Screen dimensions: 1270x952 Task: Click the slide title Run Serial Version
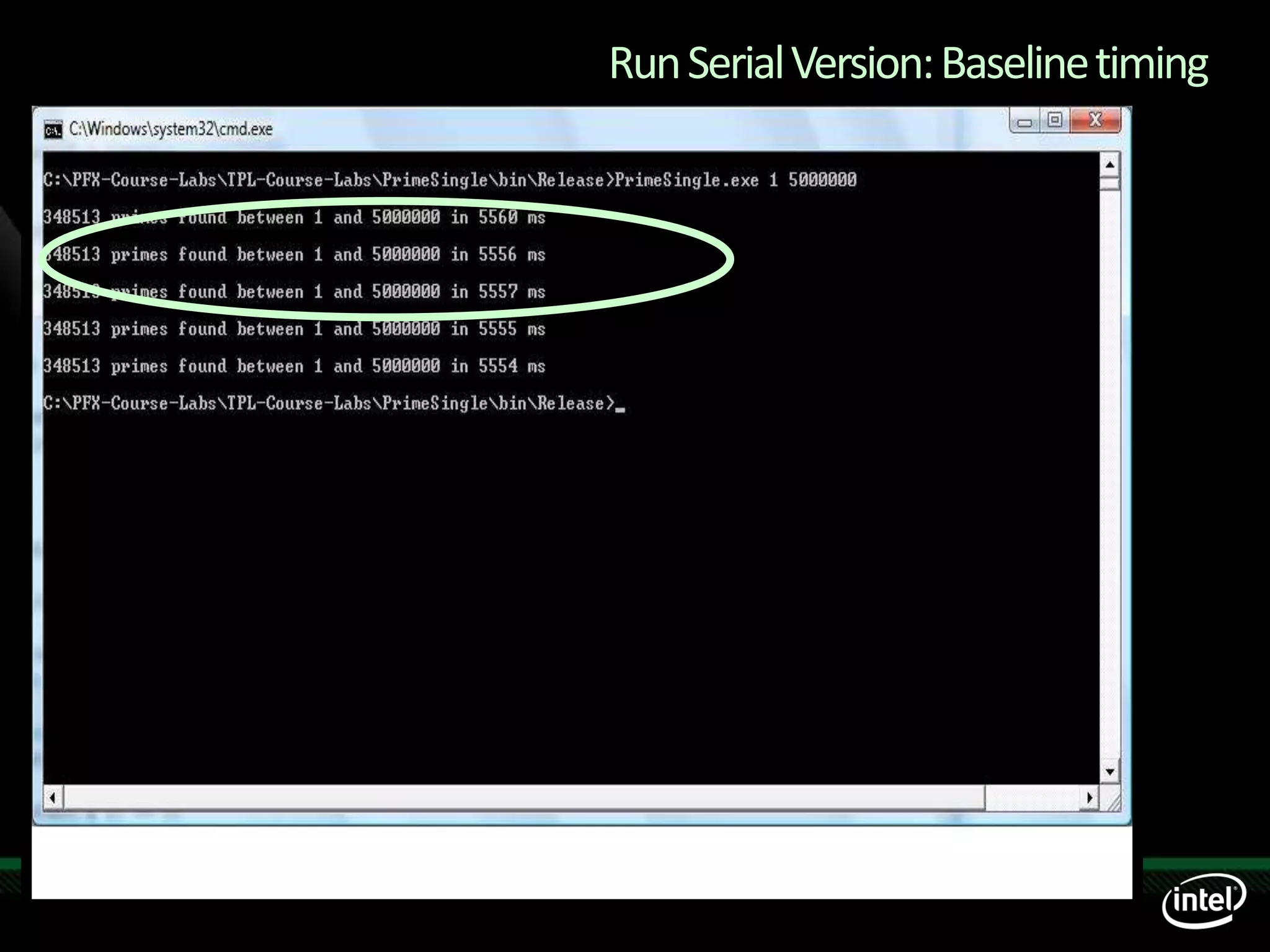(908, 63)
